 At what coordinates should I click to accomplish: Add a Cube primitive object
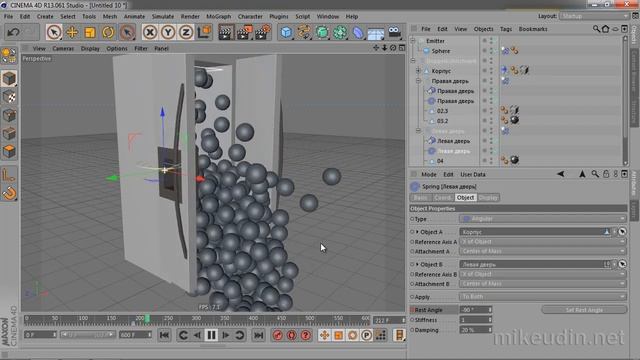[287, 32]
